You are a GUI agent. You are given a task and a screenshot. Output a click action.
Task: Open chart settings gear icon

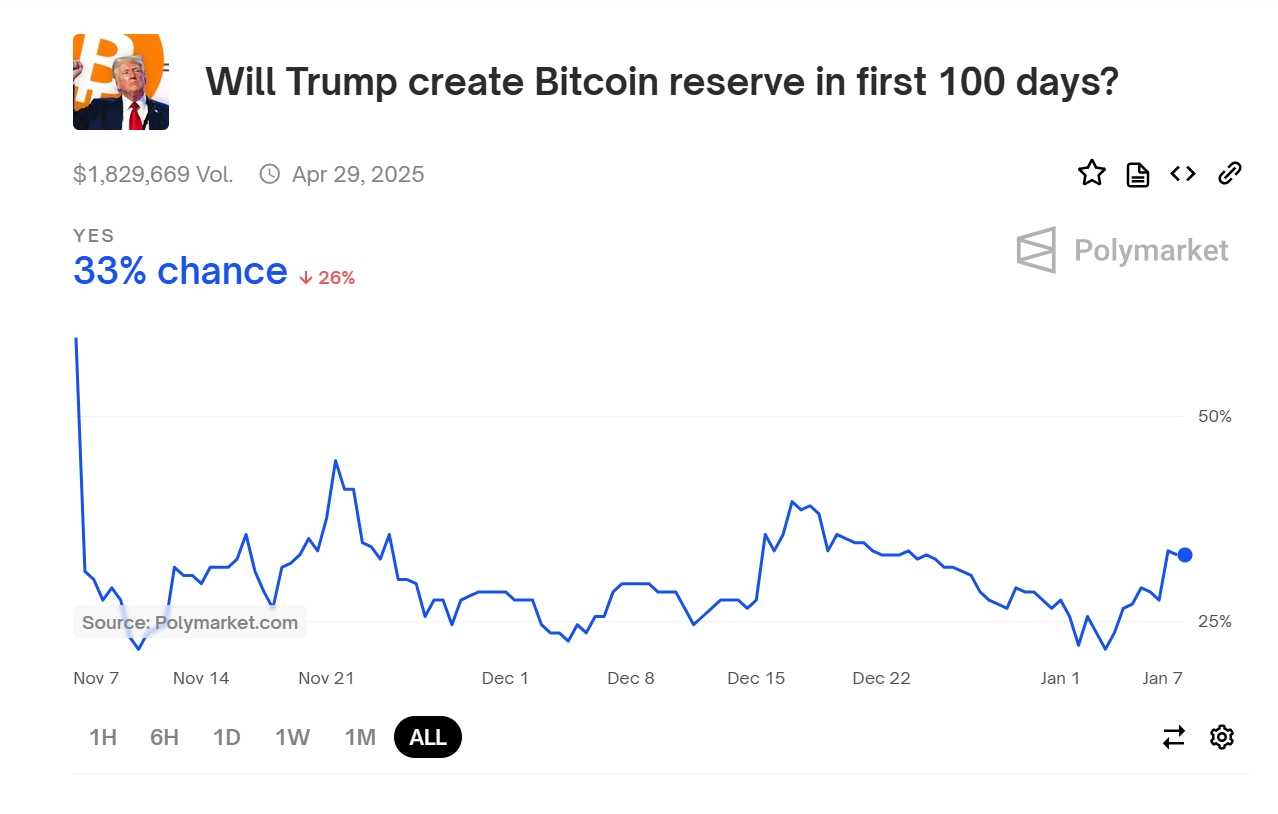(x=1221, y=737)
